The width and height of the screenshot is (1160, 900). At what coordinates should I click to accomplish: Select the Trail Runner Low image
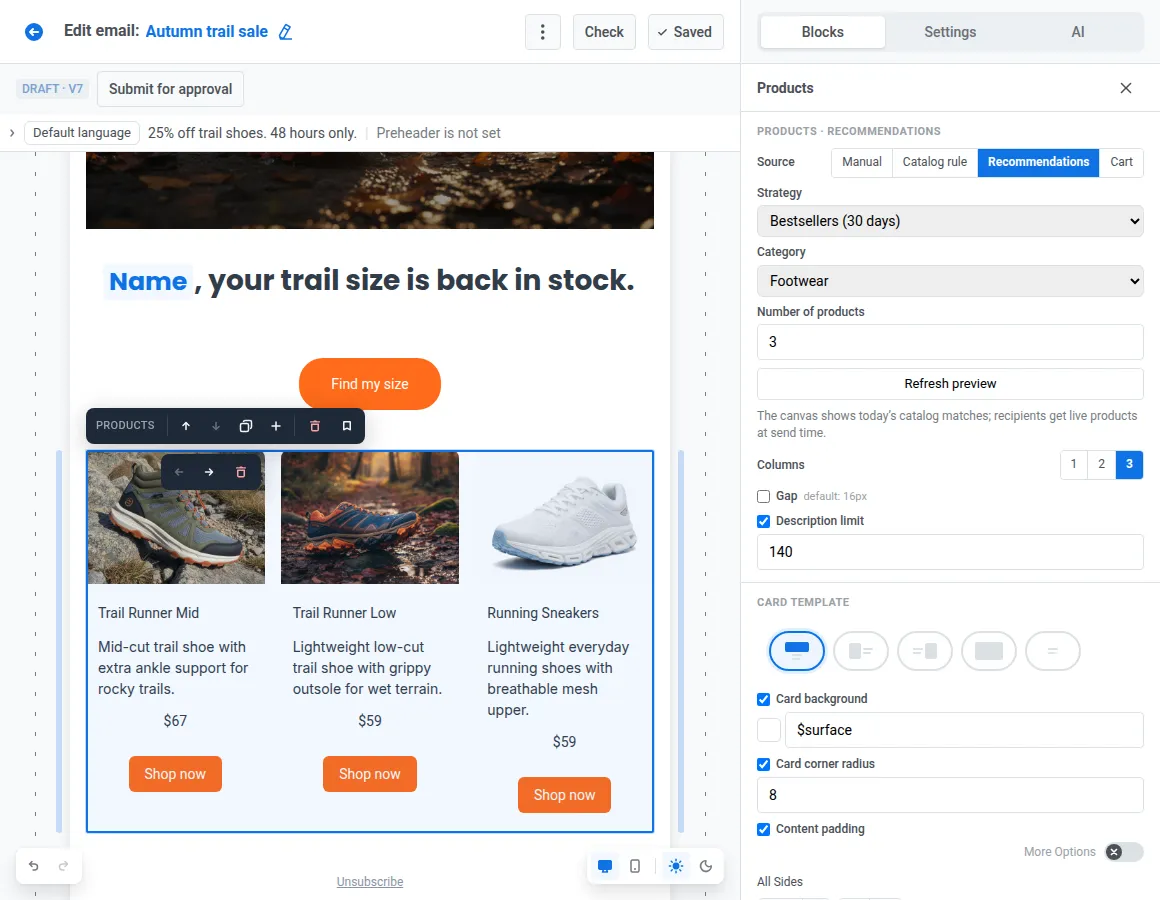[370, 518]
